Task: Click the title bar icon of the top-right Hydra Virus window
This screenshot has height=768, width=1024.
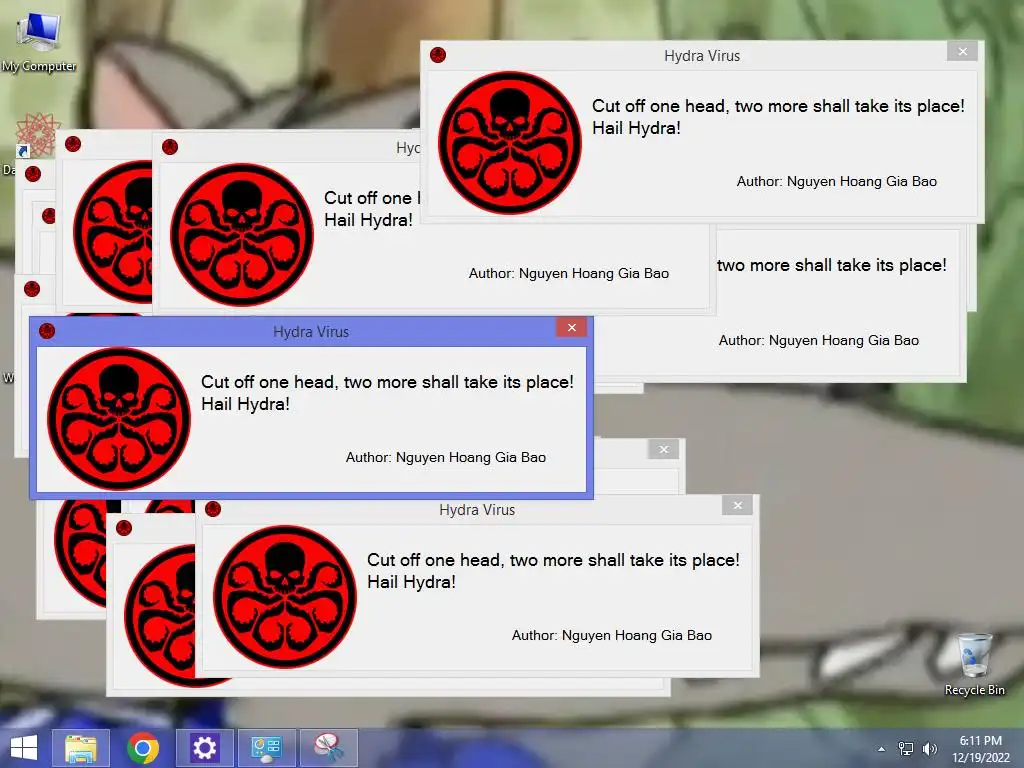Action: [x=438, y=56]
